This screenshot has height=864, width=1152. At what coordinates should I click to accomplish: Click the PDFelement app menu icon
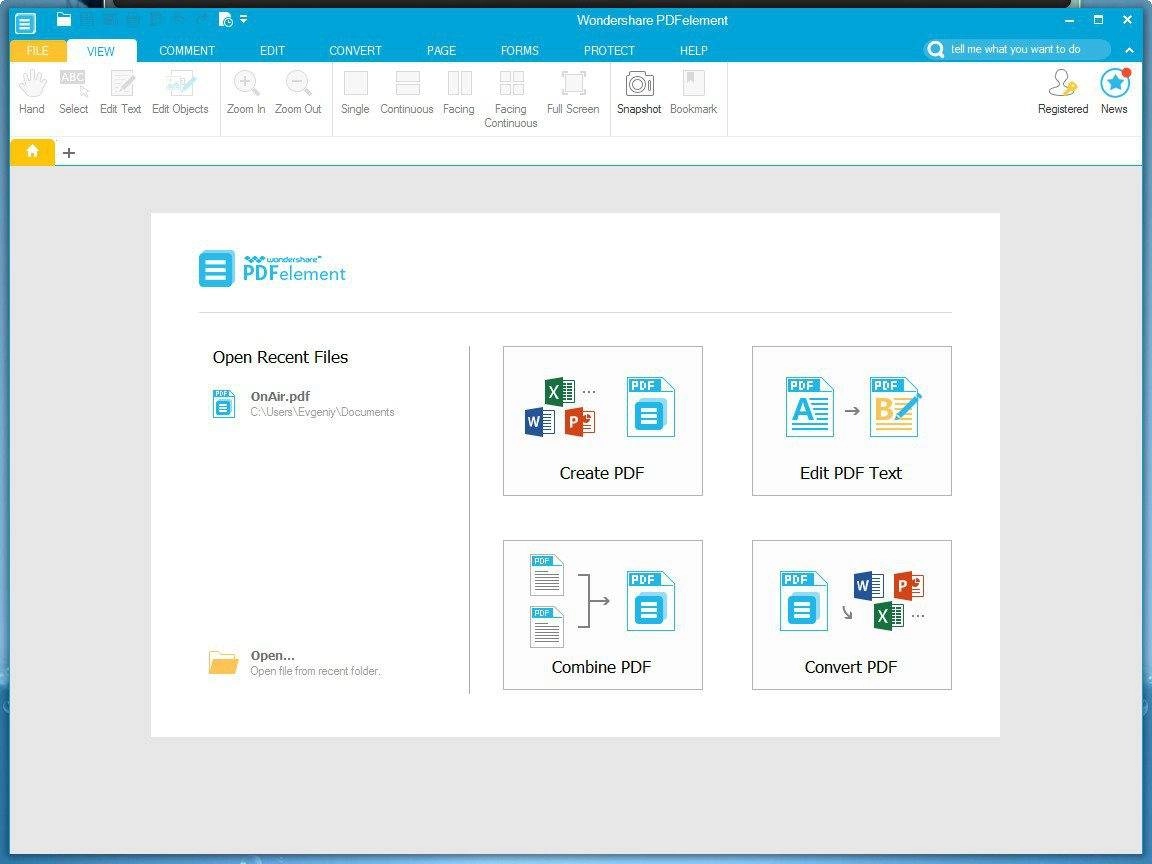coord(25,23)
